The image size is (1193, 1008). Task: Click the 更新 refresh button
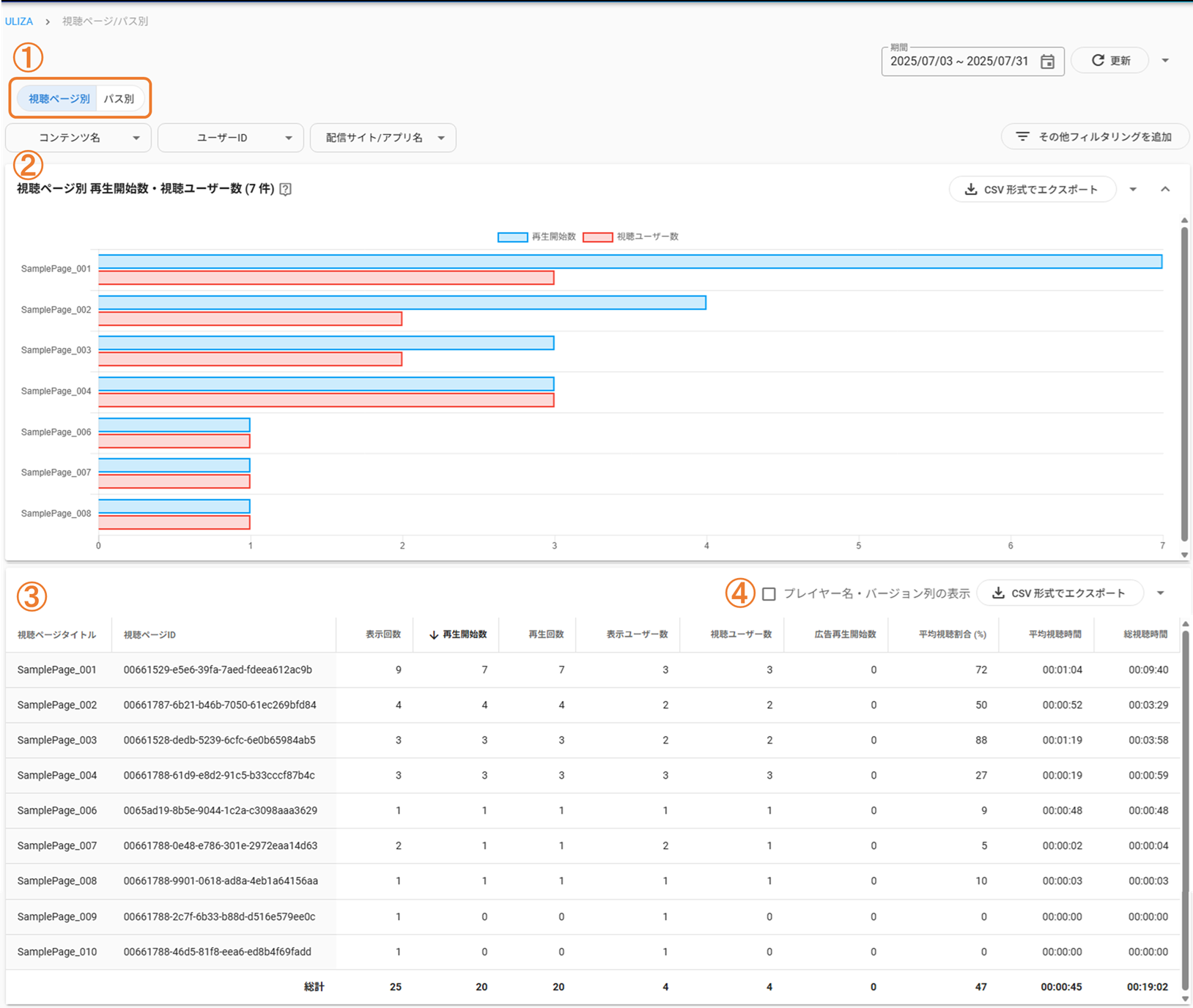point(1110,61)
